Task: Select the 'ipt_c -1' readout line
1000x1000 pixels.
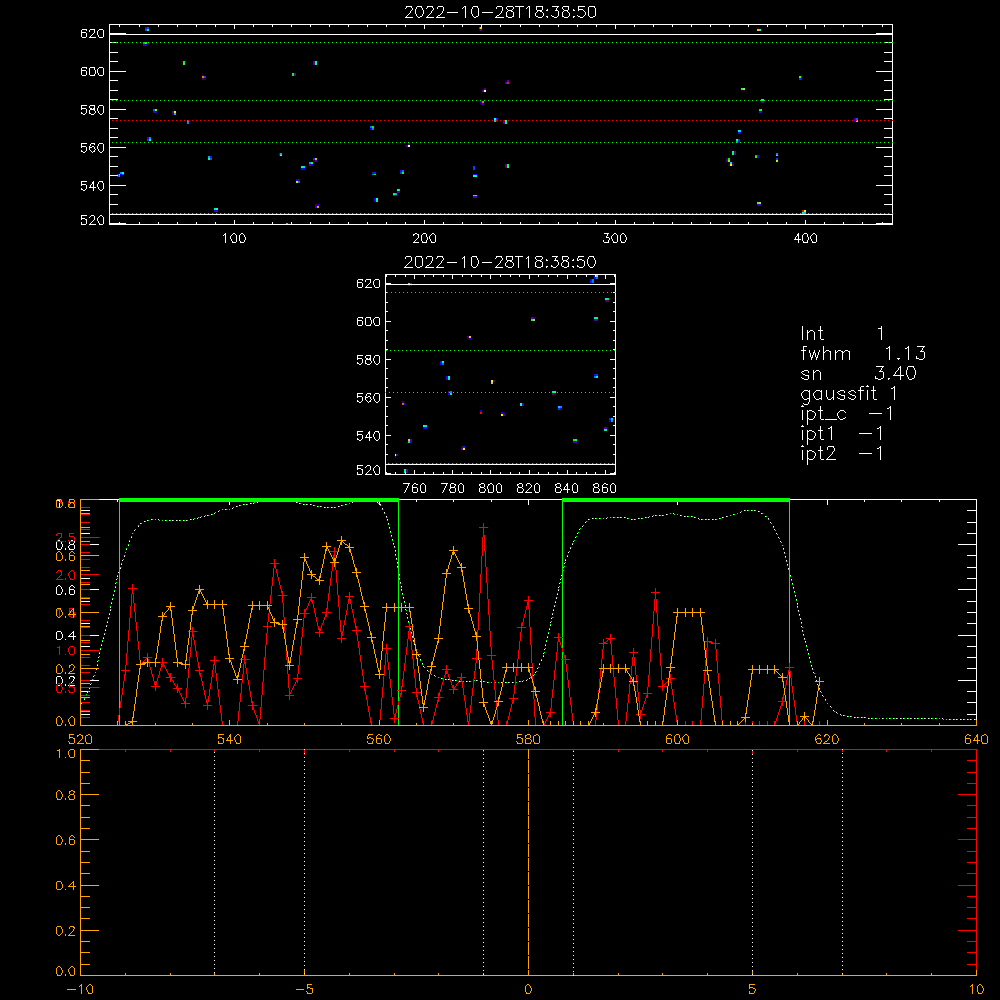Action: coord(847,415)
